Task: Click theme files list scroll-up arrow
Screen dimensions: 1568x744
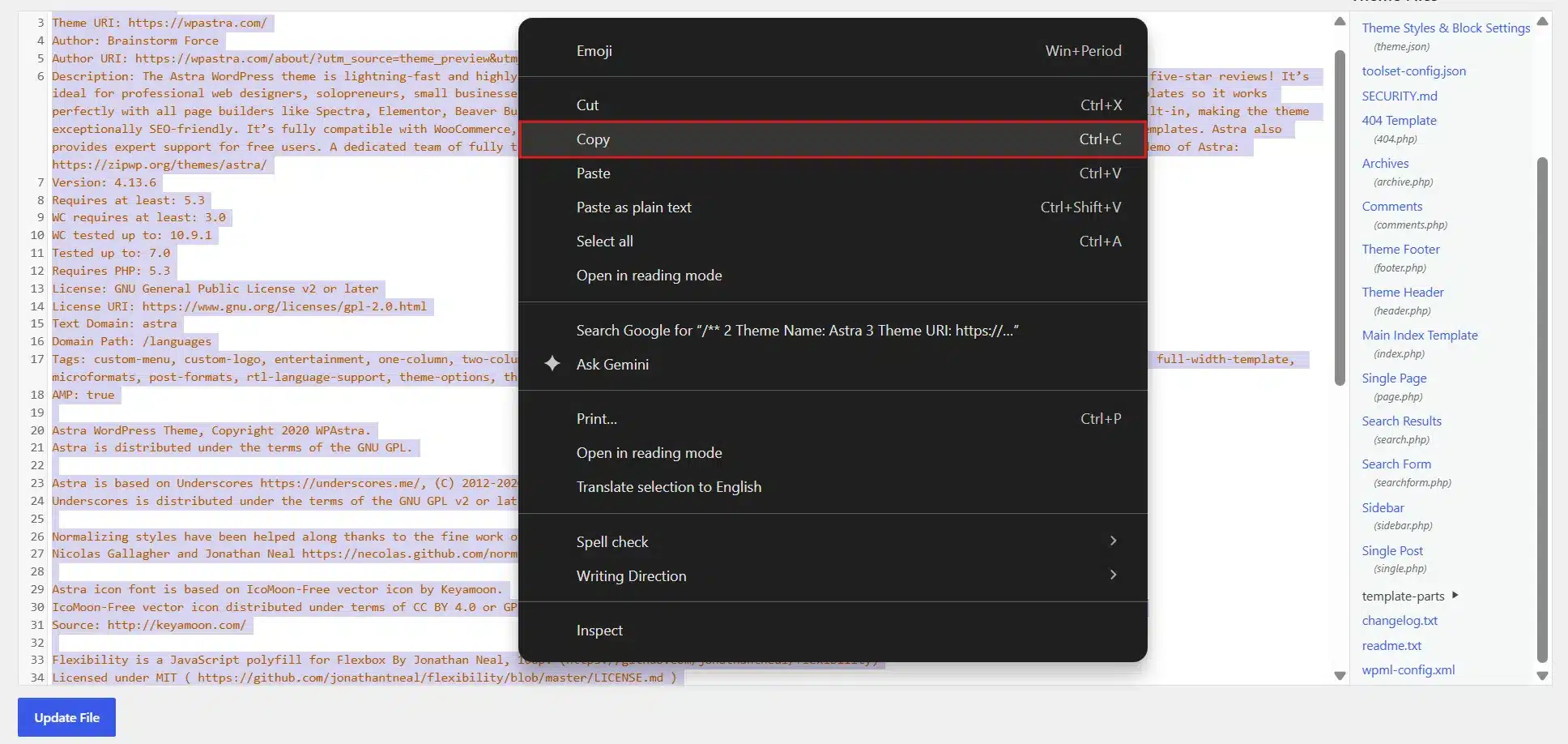Action: point(1542,22)
